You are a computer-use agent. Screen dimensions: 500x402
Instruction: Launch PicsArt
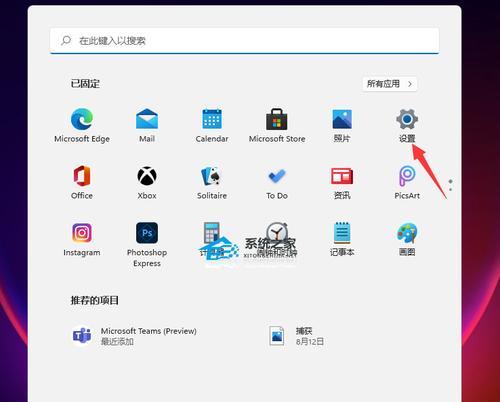coord(407,182)
